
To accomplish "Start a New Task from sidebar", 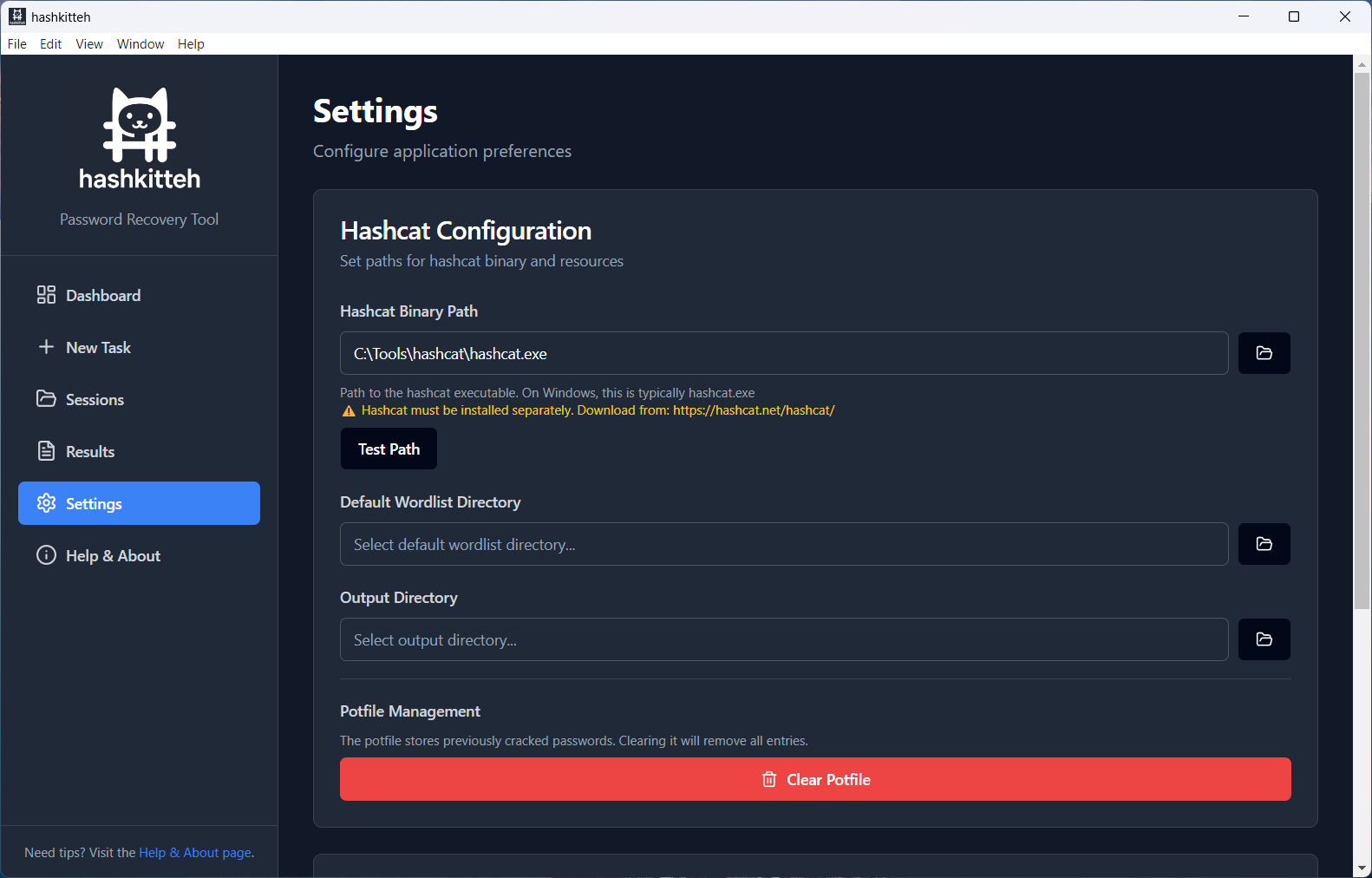I will tap(139, 347).
